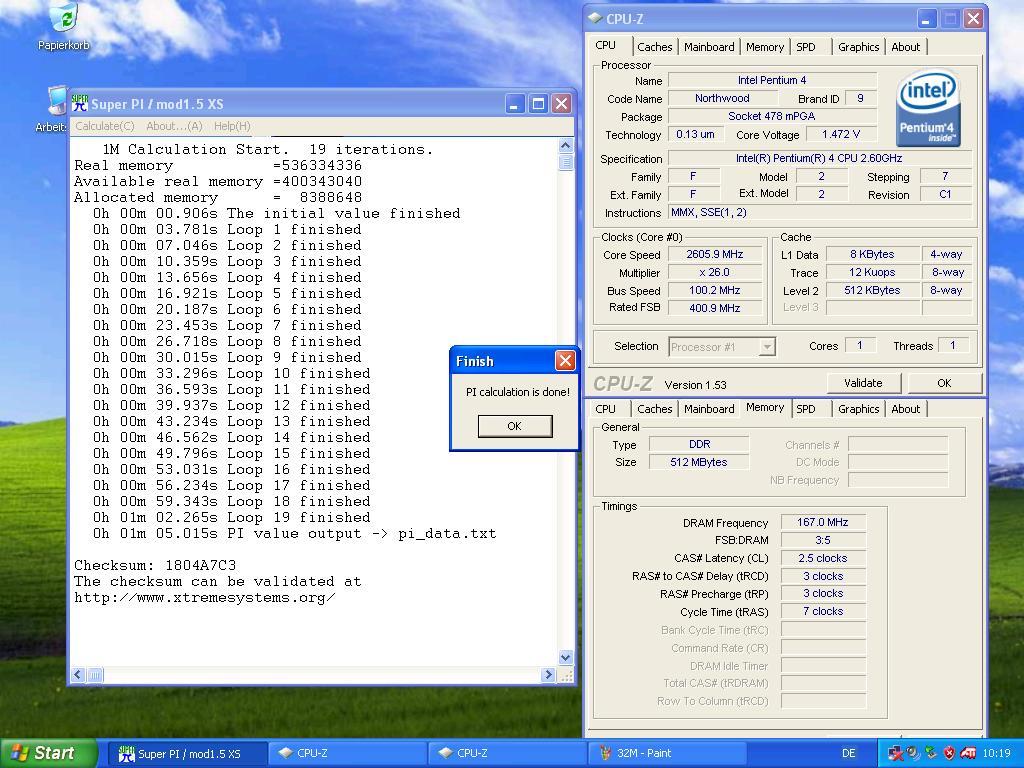Click Cycle Time value 7 clocks

click(822, 611)
